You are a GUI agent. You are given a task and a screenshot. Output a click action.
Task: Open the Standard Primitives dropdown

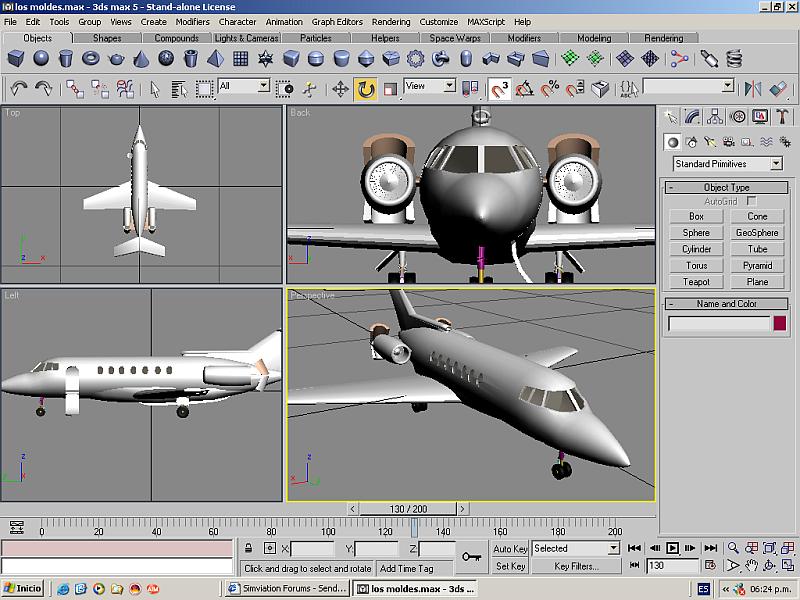point(727,164)
